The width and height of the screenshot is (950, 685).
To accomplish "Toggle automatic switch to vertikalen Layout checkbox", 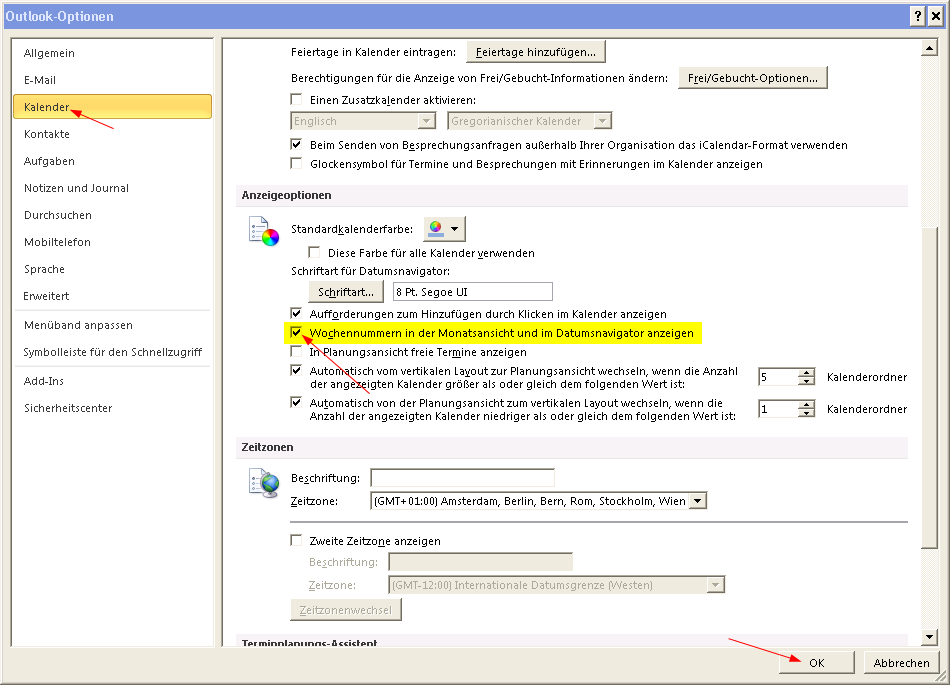I will pos(296,403).
